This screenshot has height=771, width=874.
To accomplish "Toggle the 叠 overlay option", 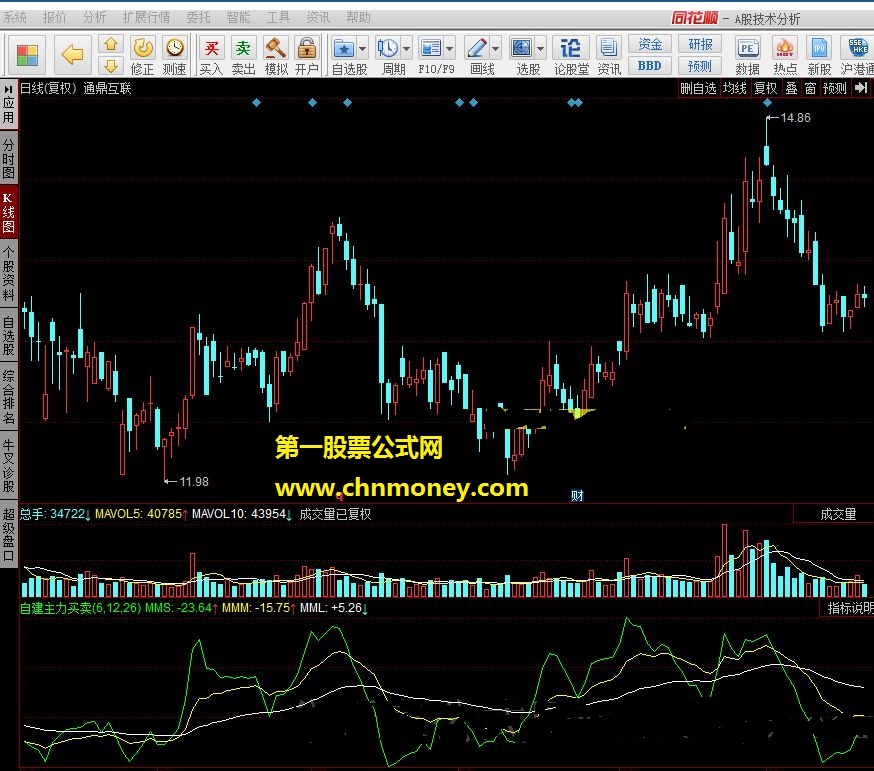I will (792, 88).
